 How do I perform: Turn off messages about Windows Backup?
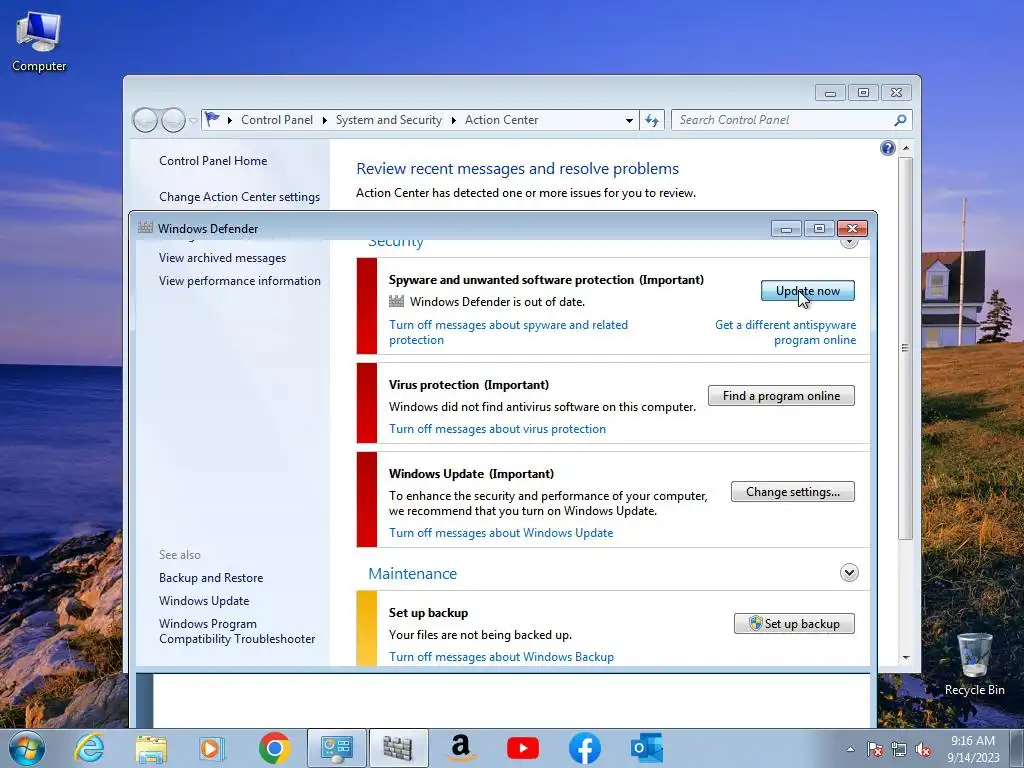[502, 657]
